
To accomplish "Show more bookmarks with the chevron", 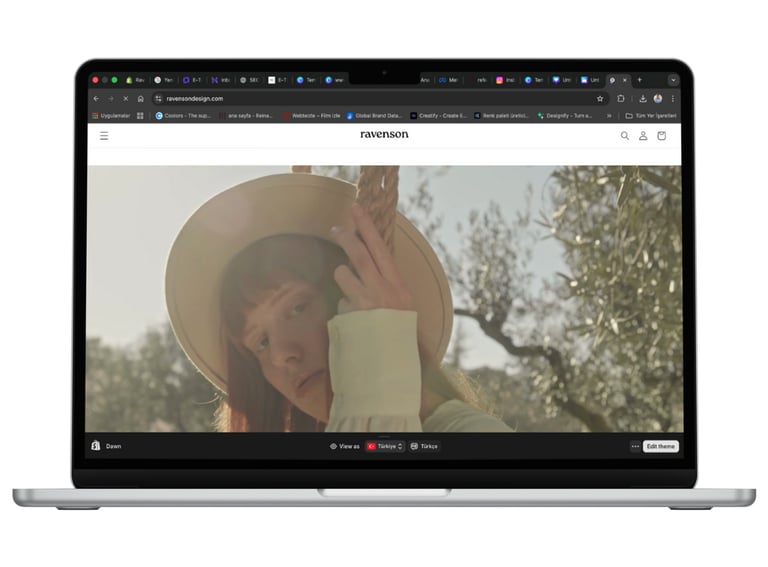I will click(x=609, y=116).
